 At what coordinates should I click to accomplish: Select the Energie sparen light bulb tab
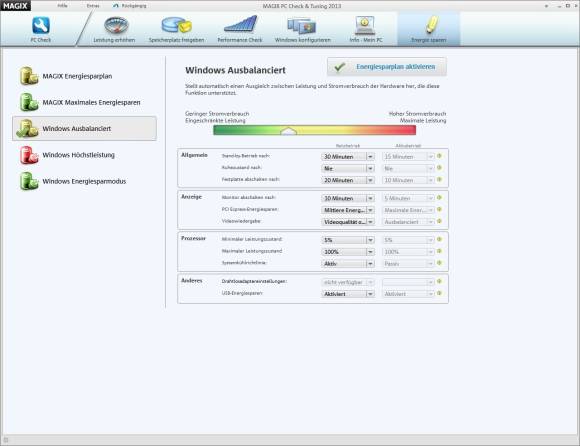tap(429, 29)
